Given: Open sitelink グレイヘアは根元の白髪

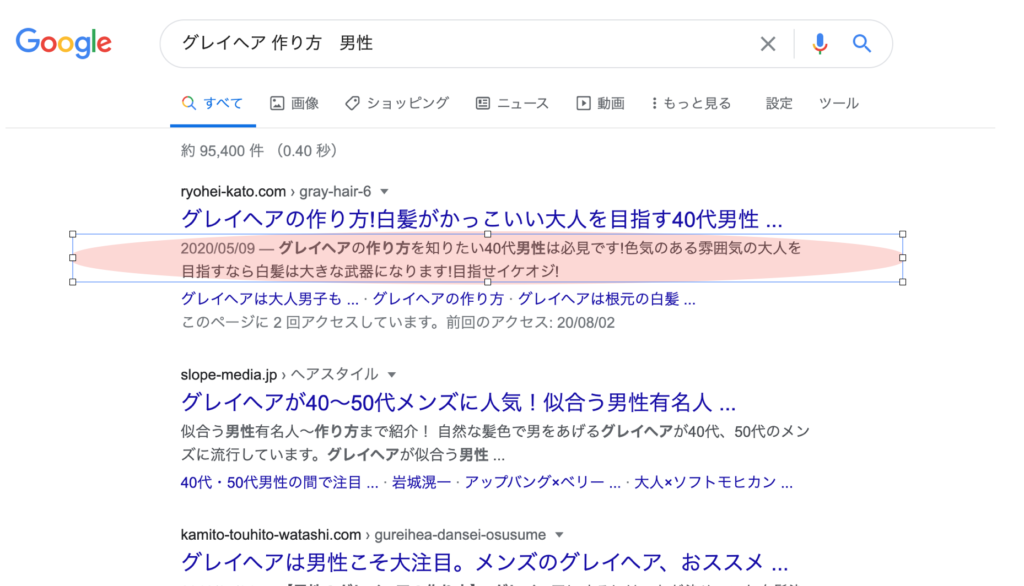Looking at the screenshot, I should tap(607, 299).
